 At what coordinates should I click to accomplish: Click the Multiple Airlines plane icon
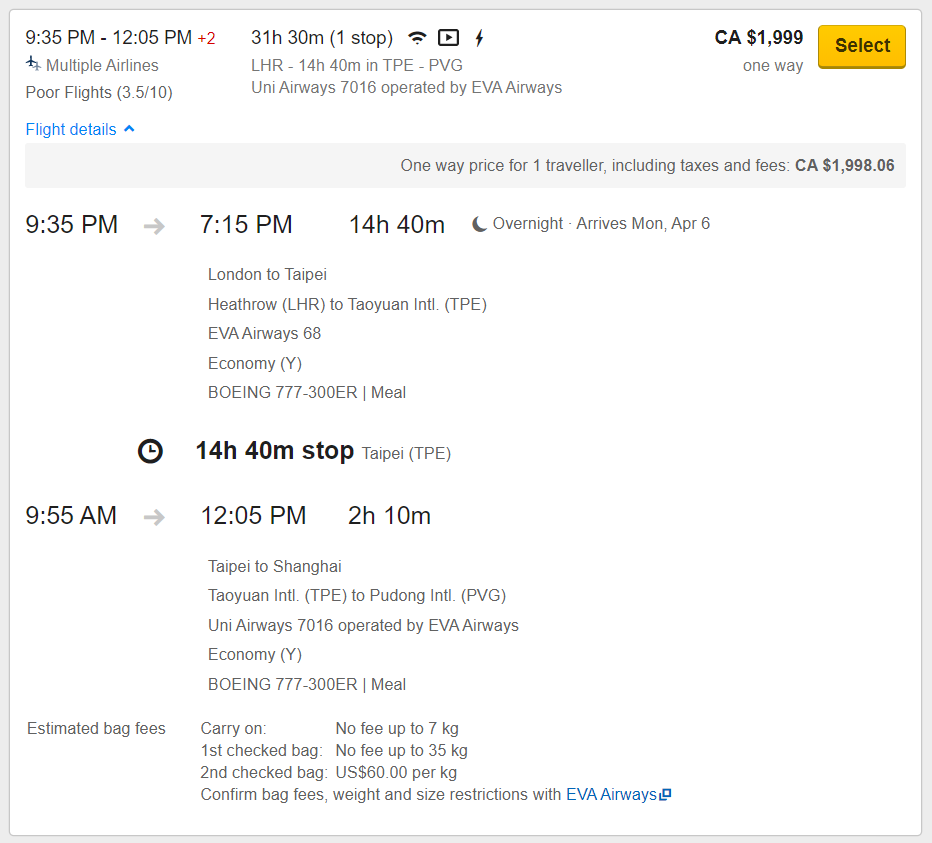33,63
